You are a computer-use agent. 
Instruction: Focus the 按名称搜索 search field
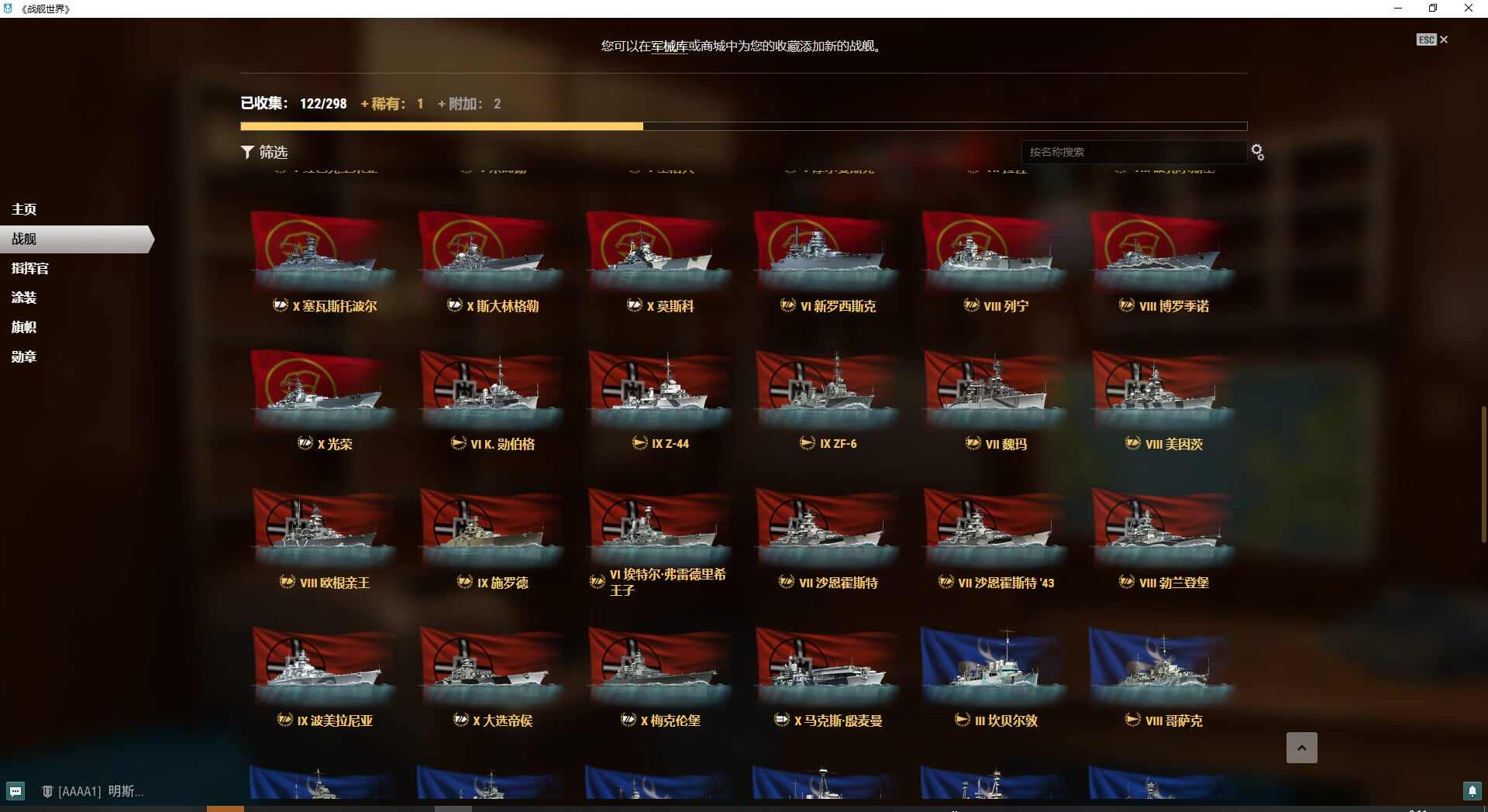[1133, 152]
